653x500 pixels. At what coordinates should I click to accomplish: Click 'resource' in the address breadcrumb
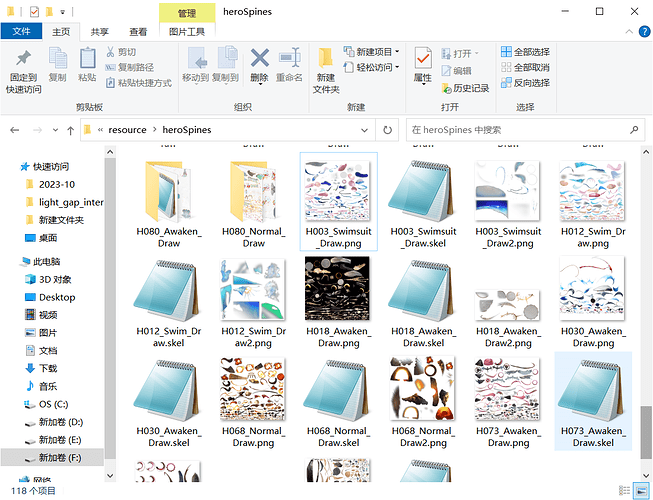pyautogui.click(x=127, y=130)
